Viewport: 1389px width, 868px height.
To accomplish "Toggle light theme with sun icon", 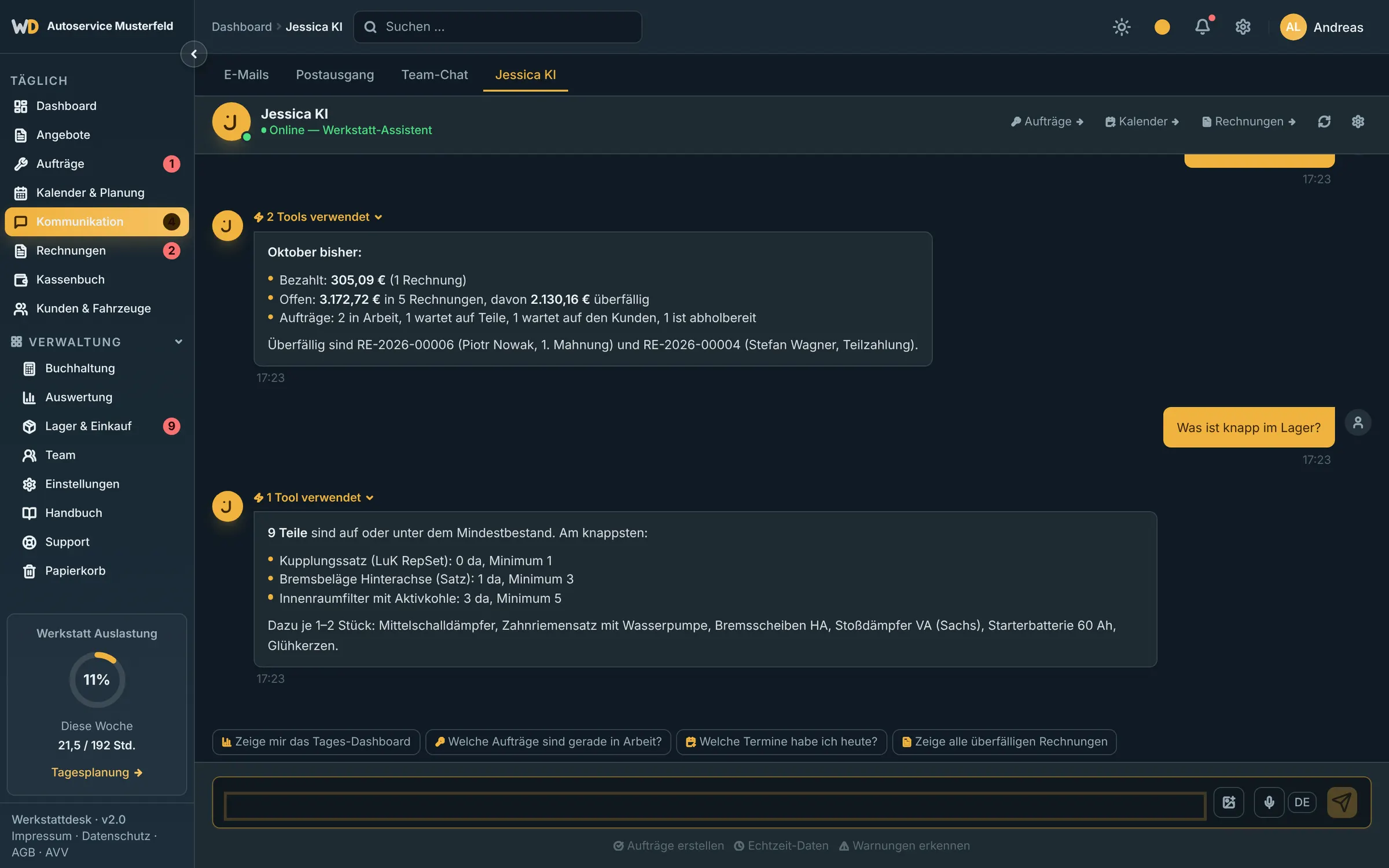I will coord(1122,27).
